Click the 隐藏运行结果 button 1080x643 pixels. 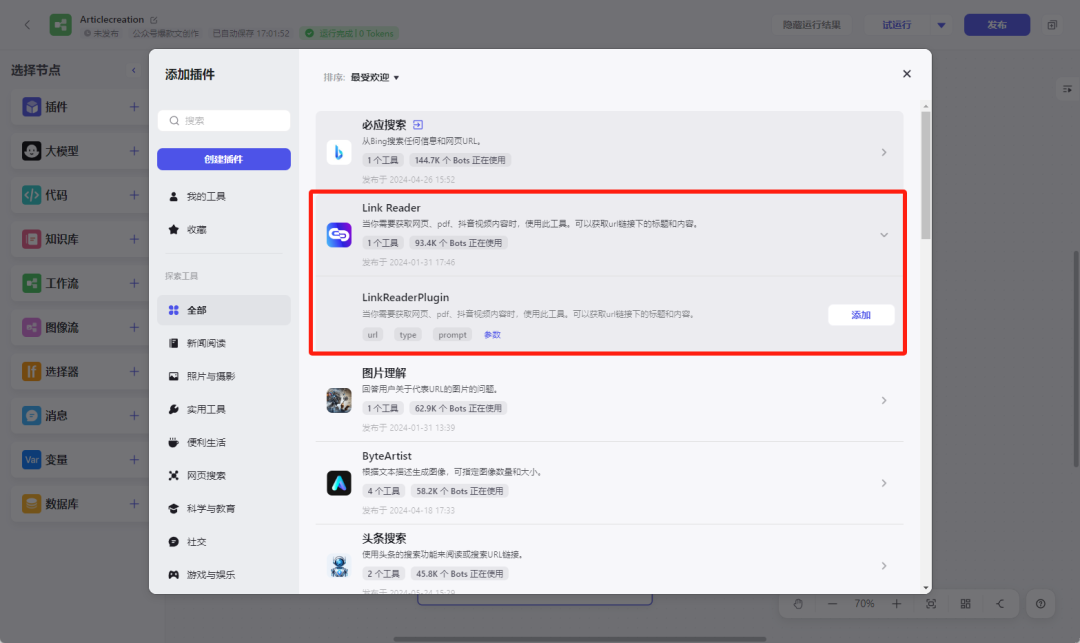coord(811,25)
